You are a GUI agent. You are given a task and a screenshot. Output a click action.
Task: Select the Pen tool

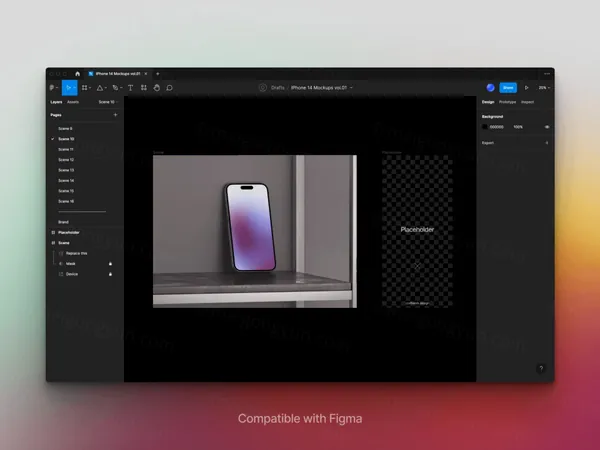[116, 88]
